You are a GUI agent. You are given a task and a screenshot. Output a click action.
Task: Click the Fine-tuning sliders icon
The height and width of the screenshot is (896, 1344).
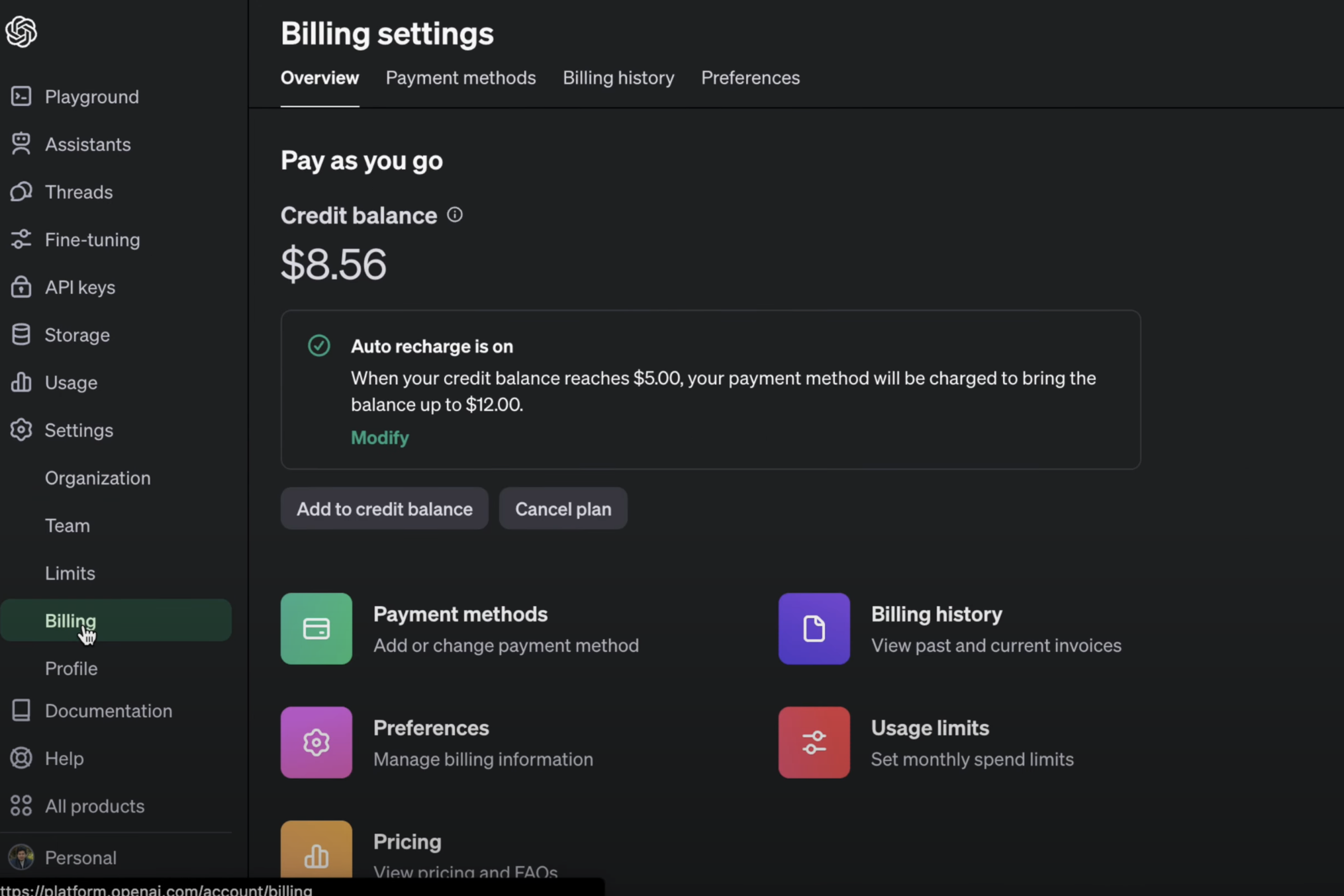pyautogui.click(x=21, y=239)
